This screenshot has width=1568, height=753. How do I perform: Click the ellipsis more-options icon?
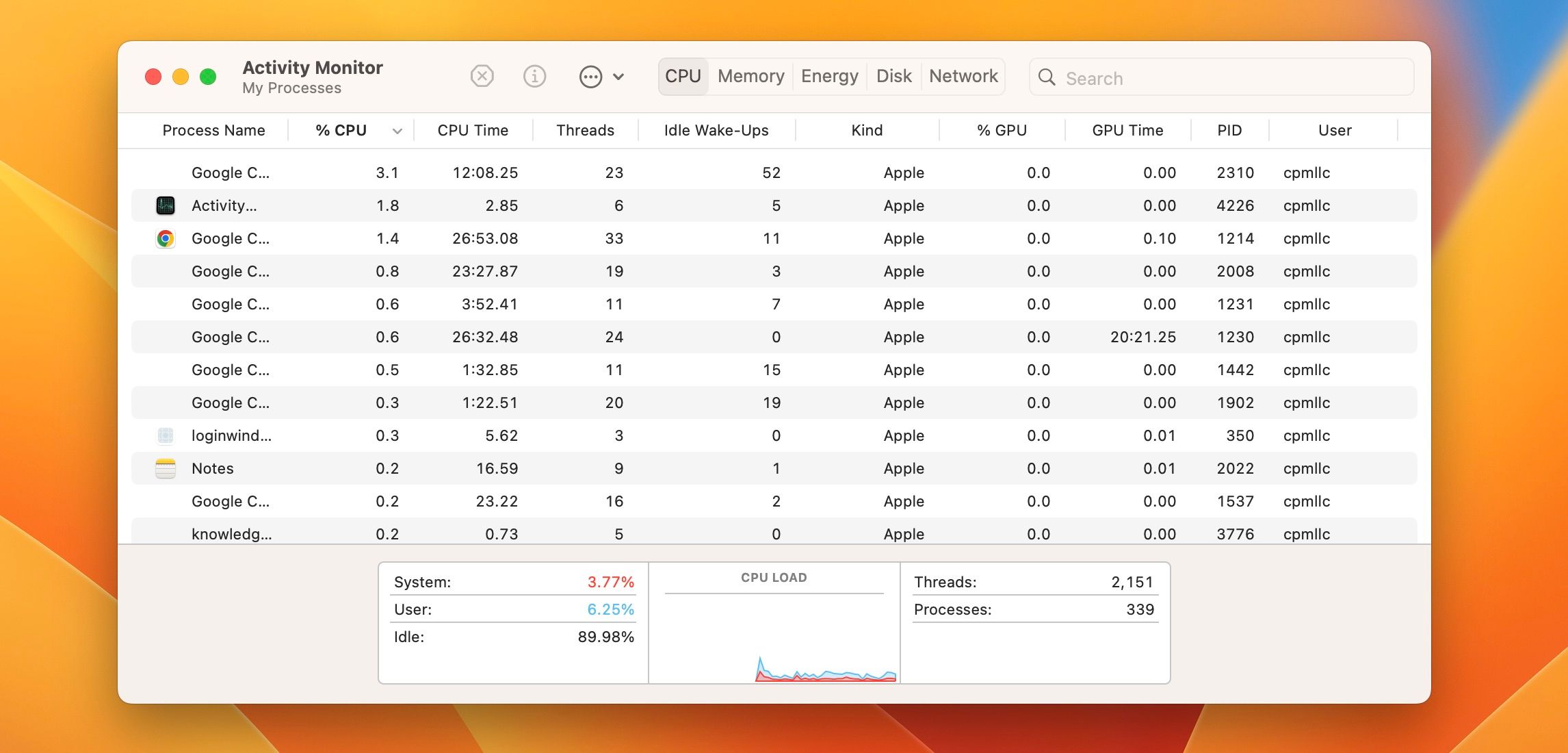pyautogui.click(x=590, y=76)
